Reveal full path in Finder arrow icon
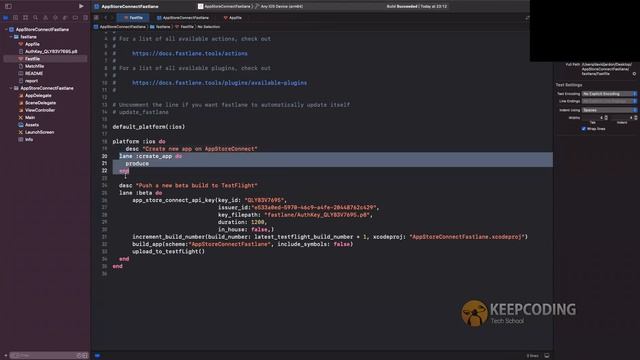The height and width of the screenshot is (360, 640). click(x=634, y=74)
